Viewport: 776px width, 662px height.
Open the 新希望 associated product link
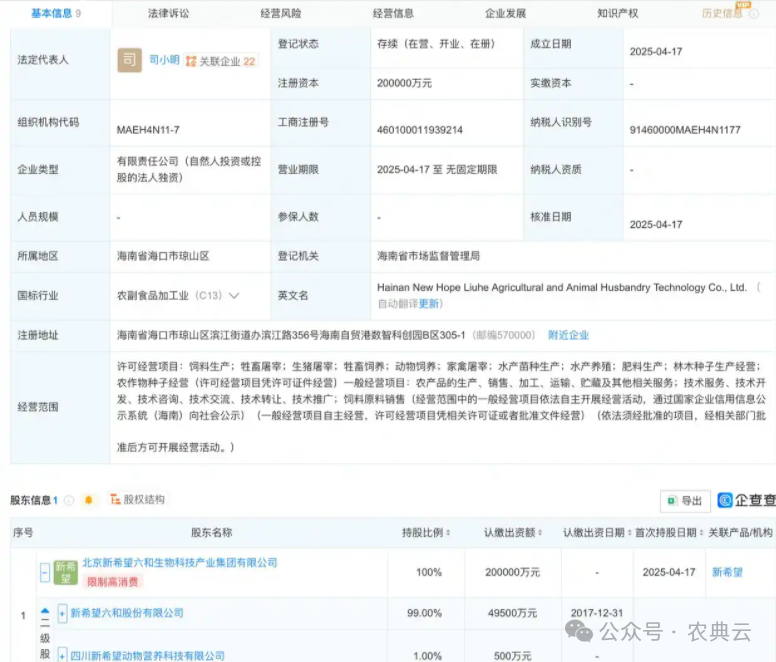(x=727, y=572)
